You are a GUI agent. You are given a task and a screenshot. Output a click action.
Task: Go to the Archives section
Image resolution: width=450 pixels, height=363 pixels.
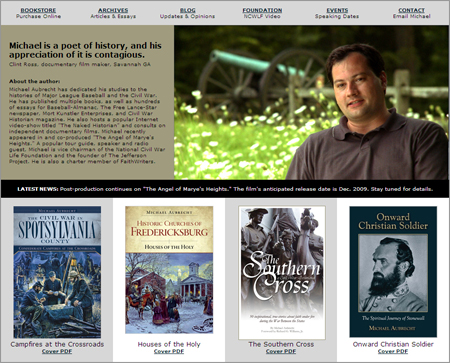coord(113,10)
